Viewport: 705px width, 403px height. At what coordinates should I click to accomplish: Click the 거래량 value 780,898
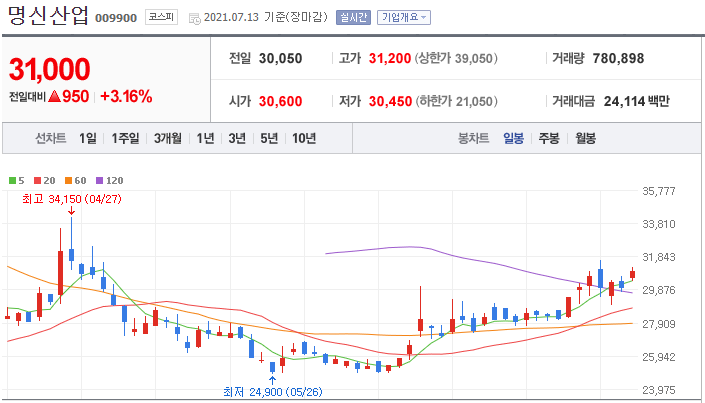click(x=618, y=58)
